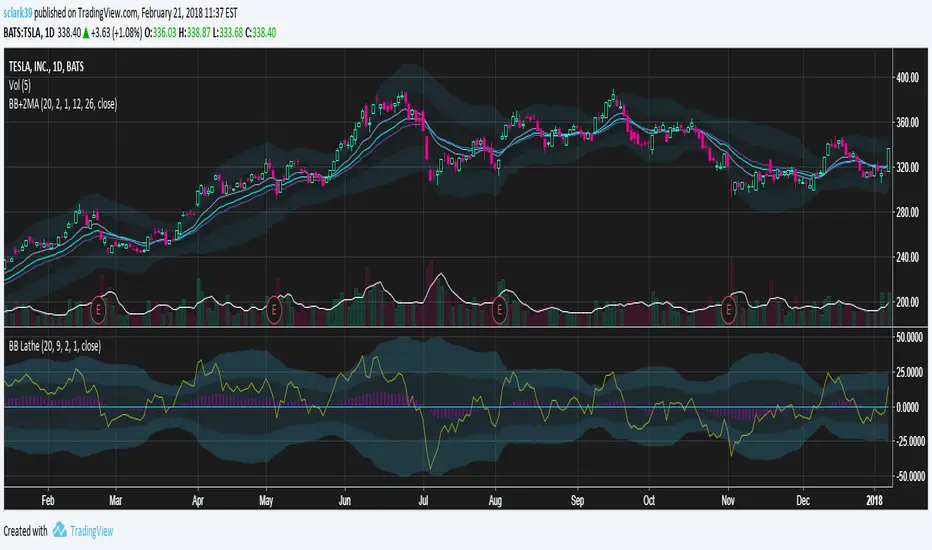Click the 240.00 price axis label

[x=908, y=257]
